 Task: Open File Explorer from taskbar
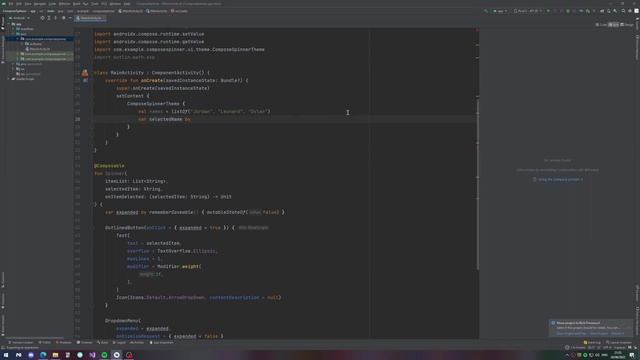click(55, 355)
